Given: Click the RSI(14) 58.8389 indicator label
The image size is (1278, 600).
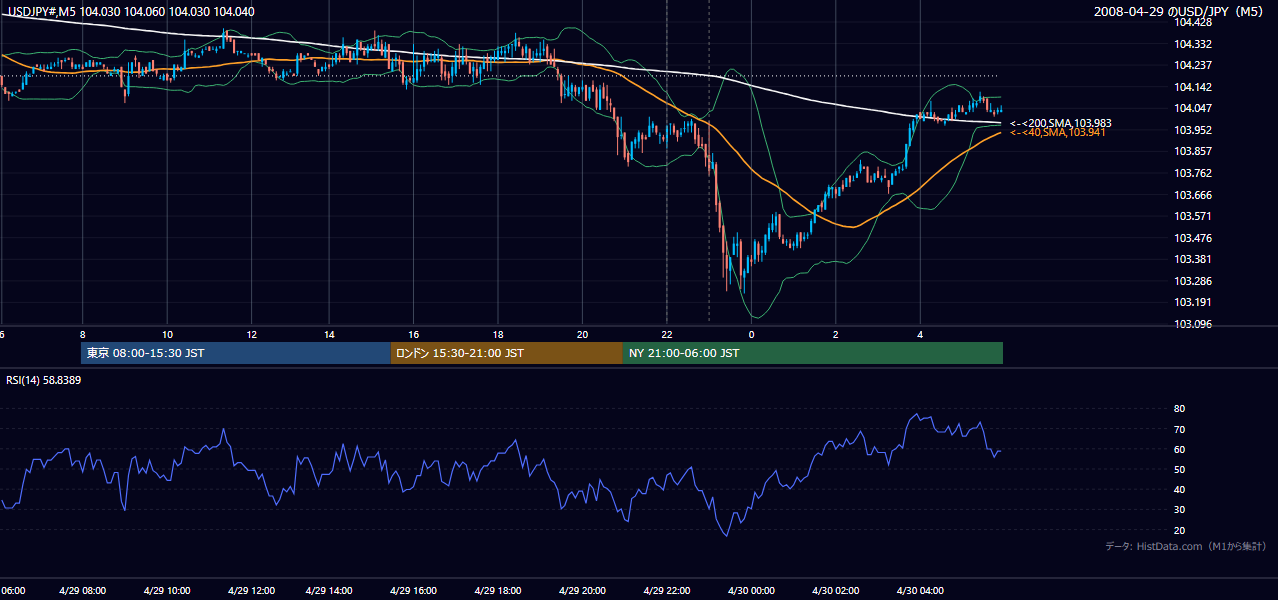Looking at the screenshot, I should [x=44, y=380].
